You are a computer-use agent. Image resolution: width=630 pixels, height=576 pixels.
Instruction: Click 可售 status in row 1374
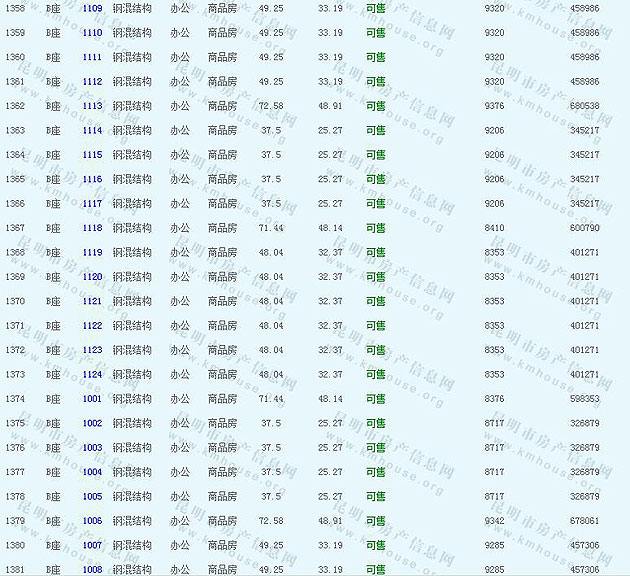click(375, 399)
